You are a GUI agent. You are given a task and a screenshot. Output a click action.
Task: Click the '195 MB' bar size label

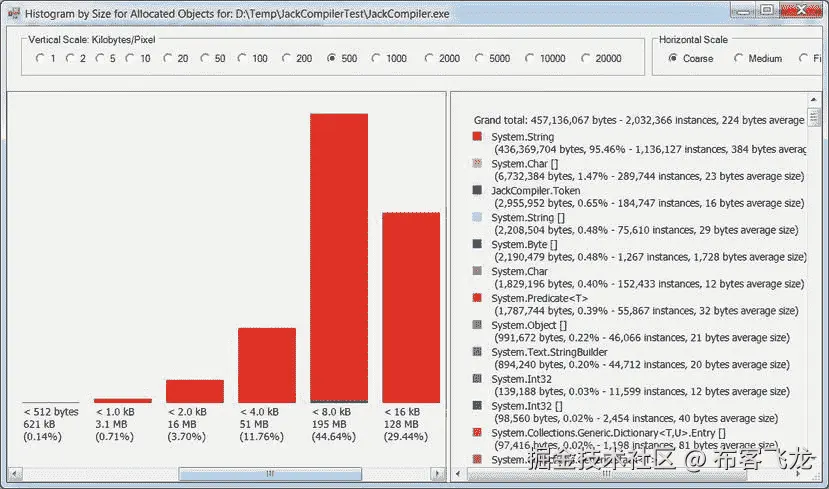pyautogui.click(x=329, y=425)
